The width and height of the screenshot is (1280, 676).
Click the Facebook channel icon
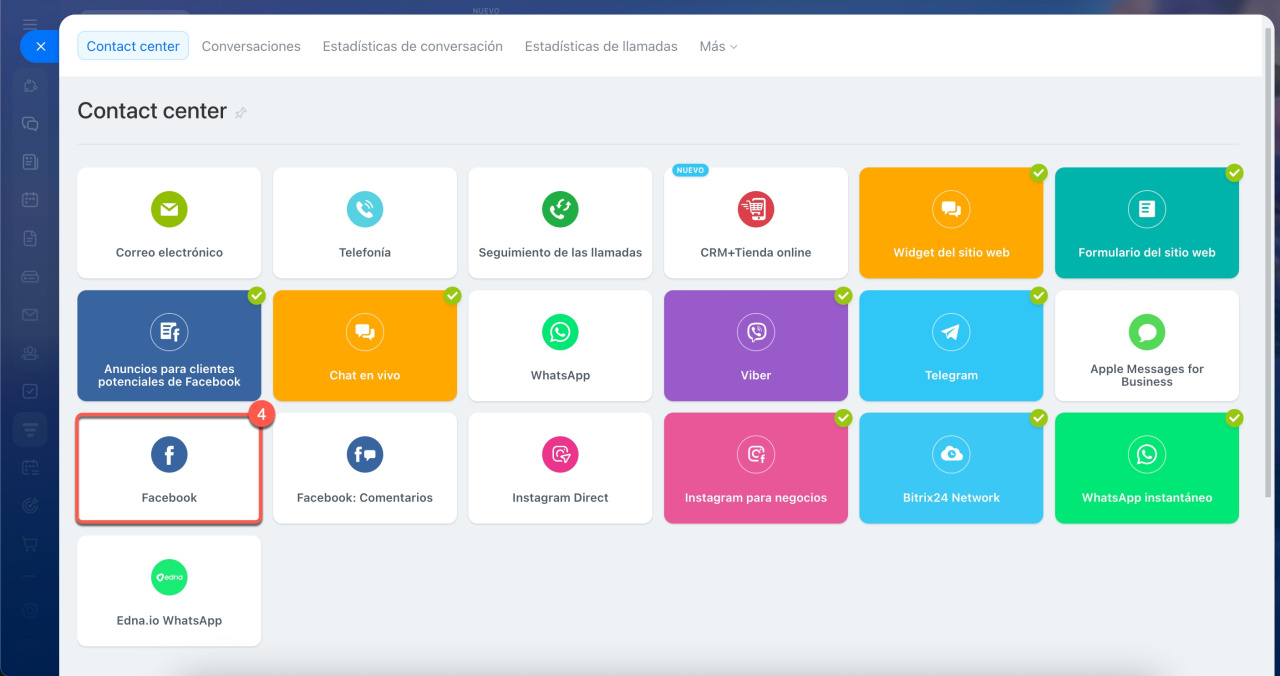(x=169, y=454)
